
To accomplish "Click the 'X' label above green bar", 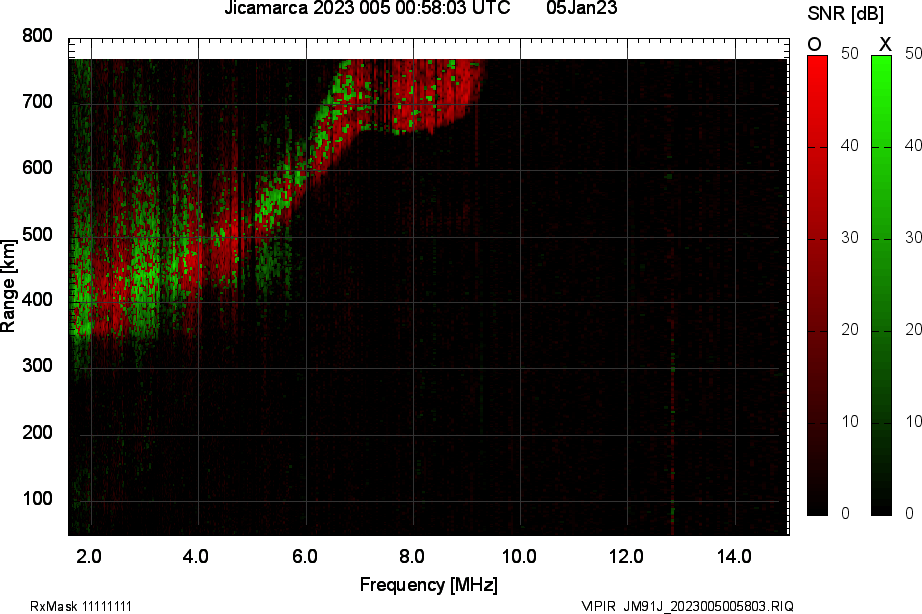I will point(884,44).
